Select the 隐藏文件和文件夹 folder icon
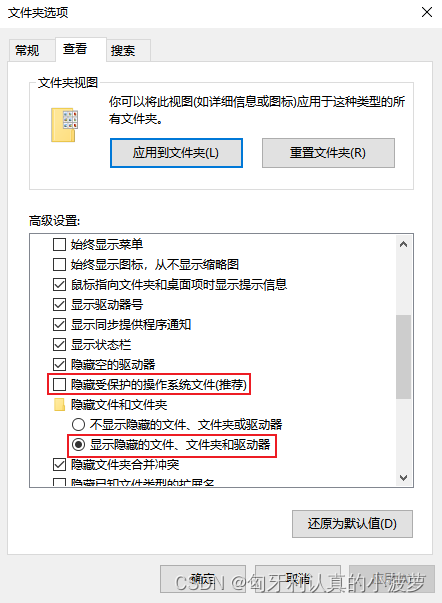The width and height of the screenshot is (442, 603). coord(59,405)
